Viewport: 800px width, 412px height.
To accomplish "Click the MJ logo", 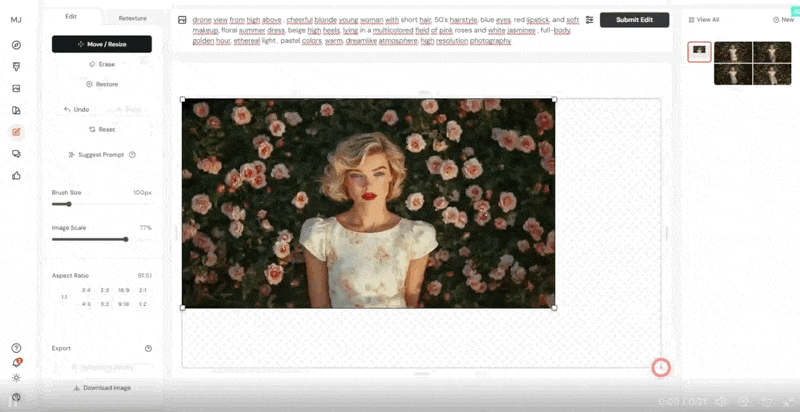I will pyautogui.click(x=16, y=20).
